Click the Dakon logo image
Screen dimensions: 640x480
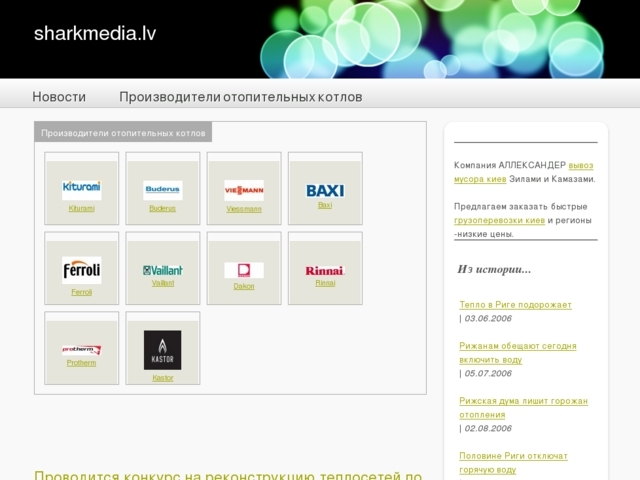(x=244, y=270)
